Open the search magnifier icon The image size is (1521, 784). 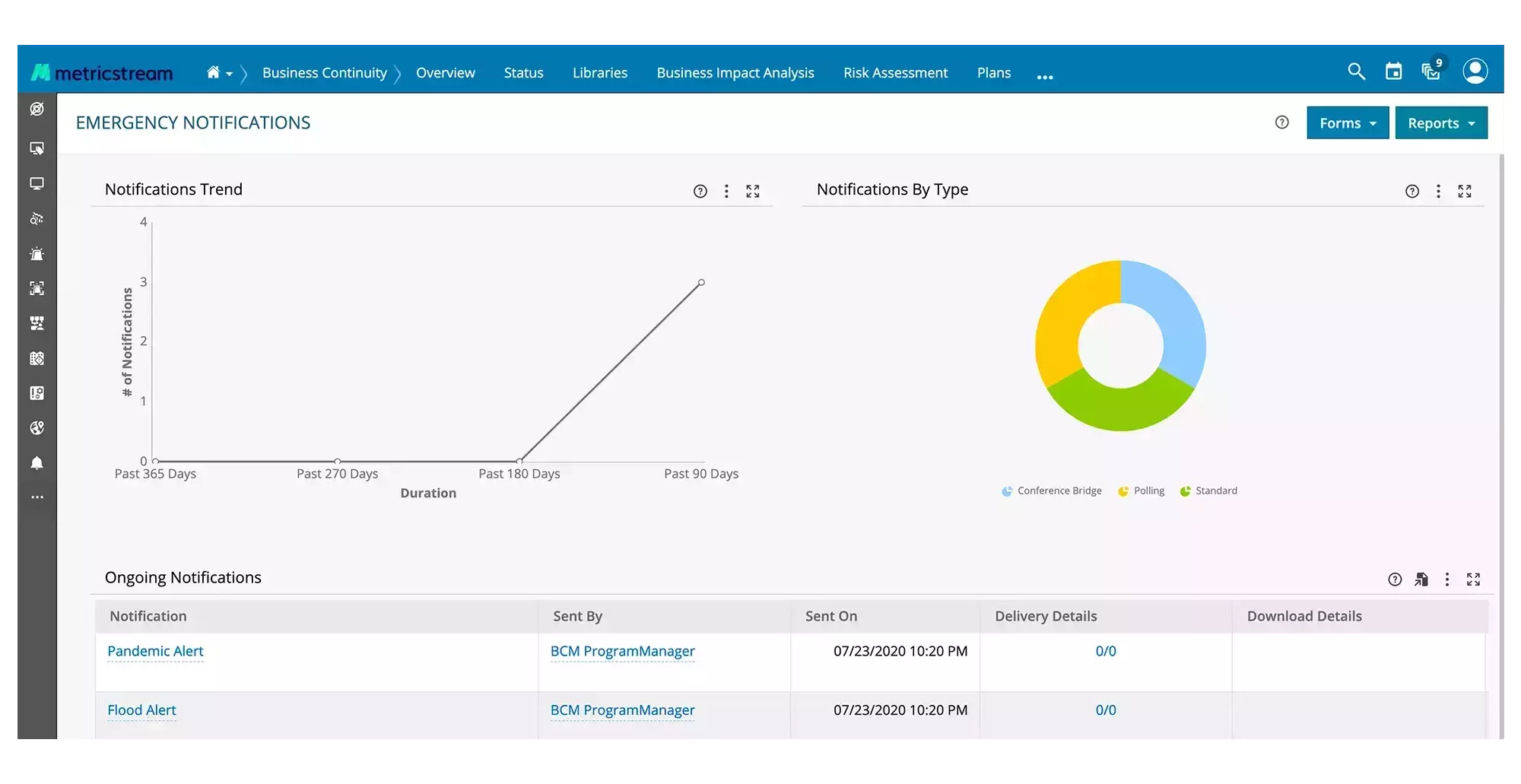[x=1356, y=71]
